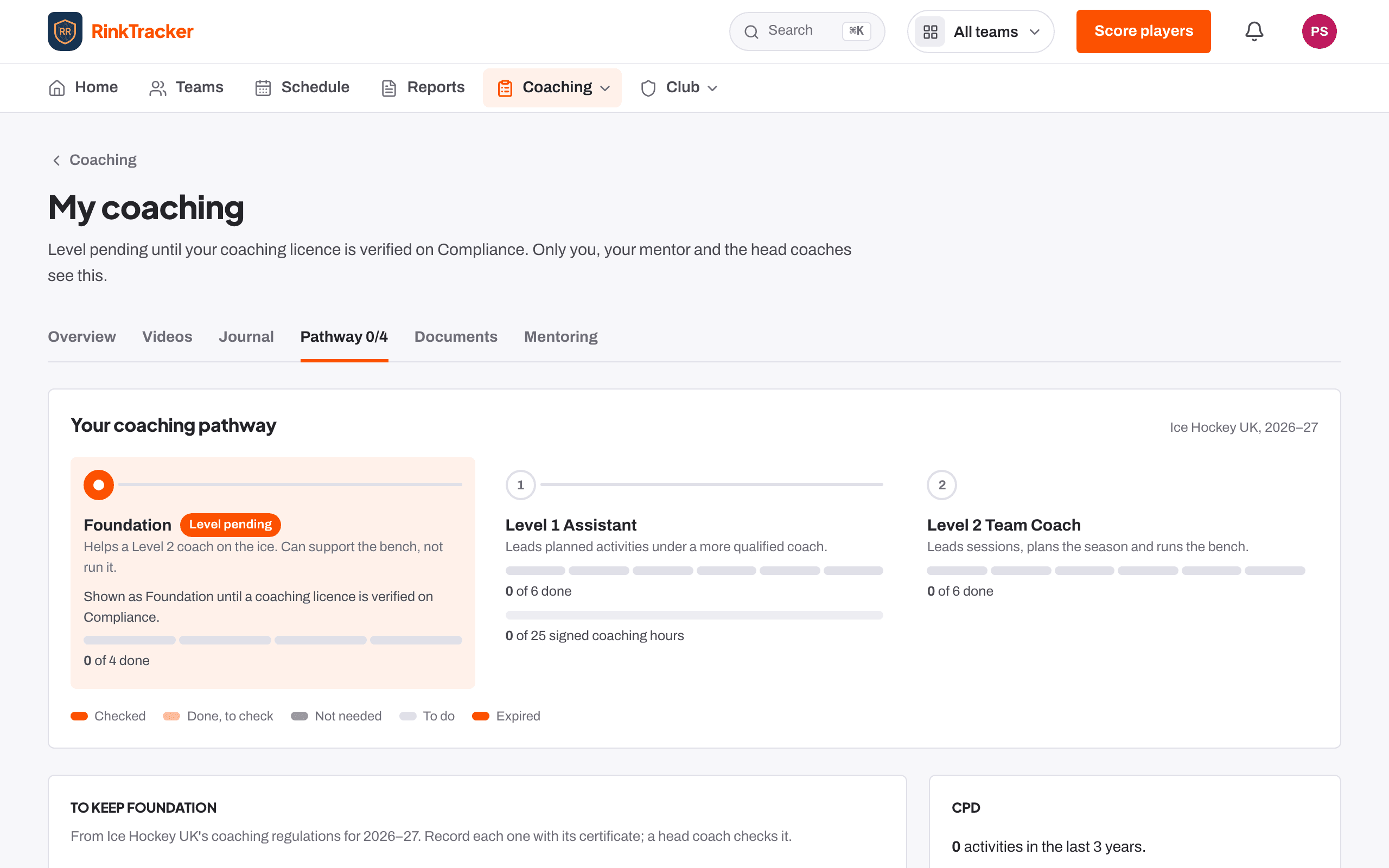Select the Level 2 step circle
Screen dimensions: 1389x868
[942, 485]
